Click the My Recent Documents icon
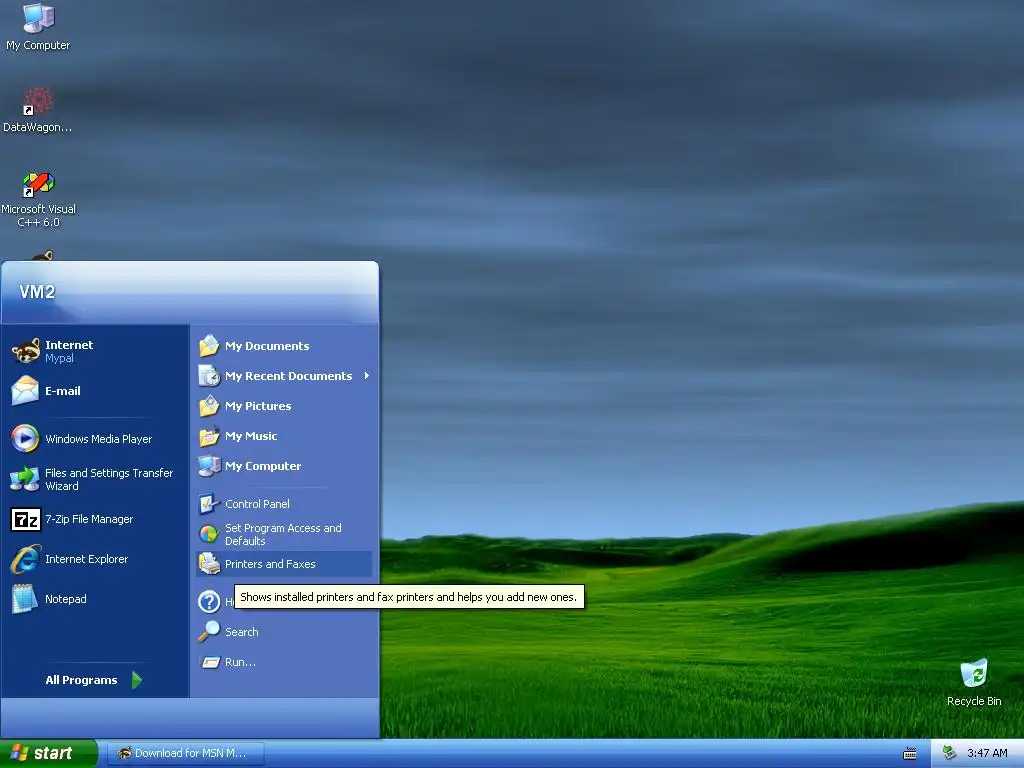1024x768 pixels. 209,376
